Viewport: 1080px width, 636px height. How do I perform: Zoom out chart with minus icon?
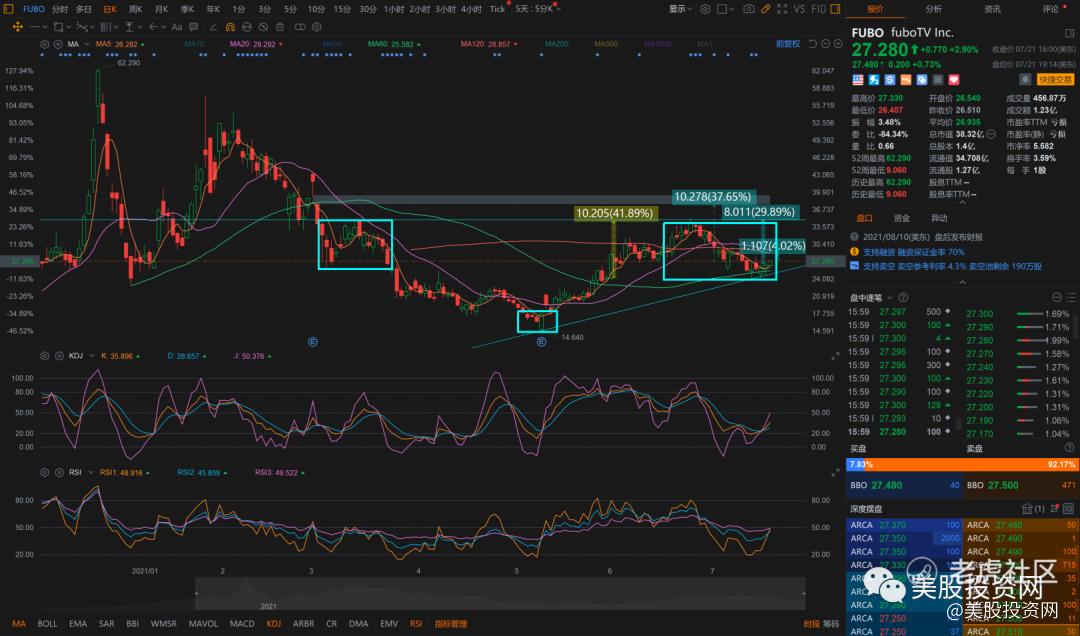point(825,43)
